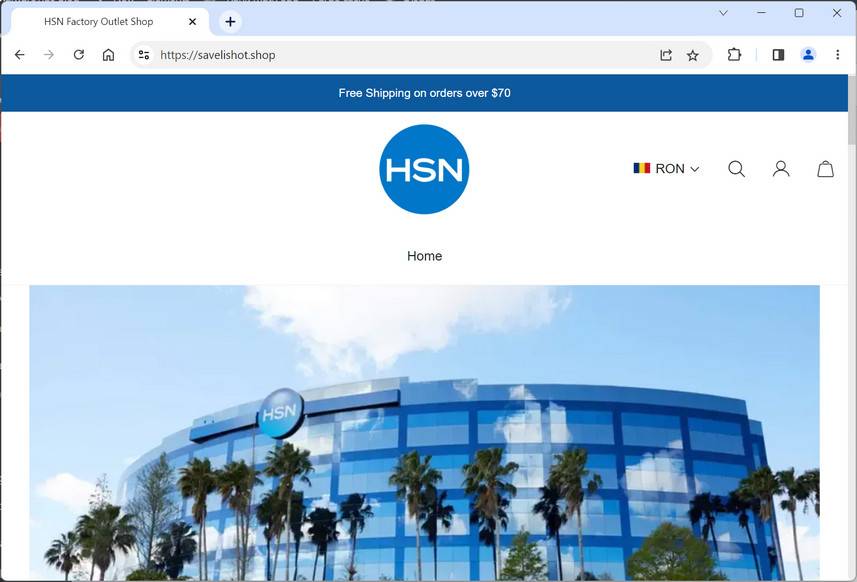The image size is (857, 582).
Task: Open the RON currency dropdown
Action: pyautogui.click(x=666, y=168)
